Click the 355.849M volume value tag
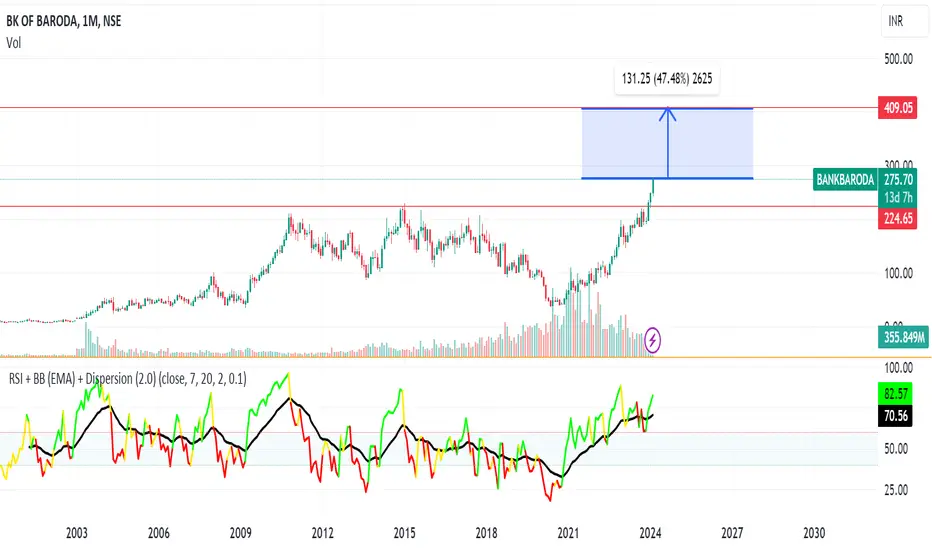This screenshot has width=932, height=550. tap(904, 338)
